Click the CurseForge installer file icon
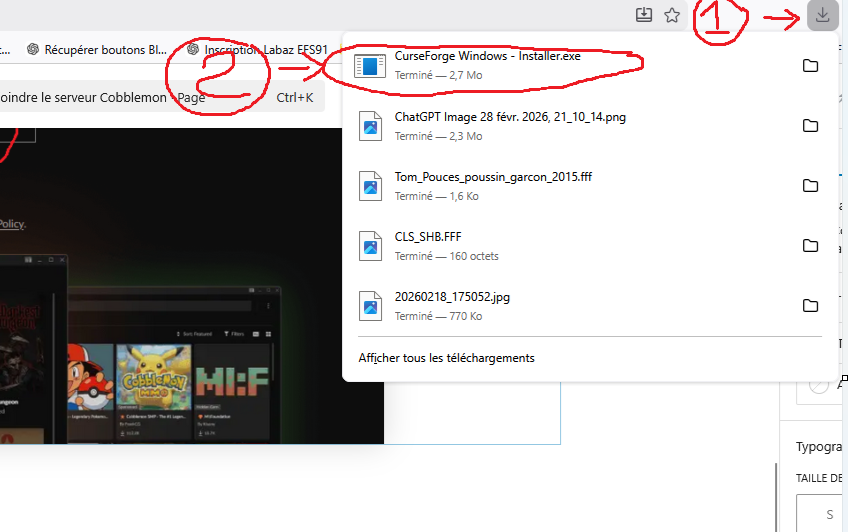 (371, 66)
